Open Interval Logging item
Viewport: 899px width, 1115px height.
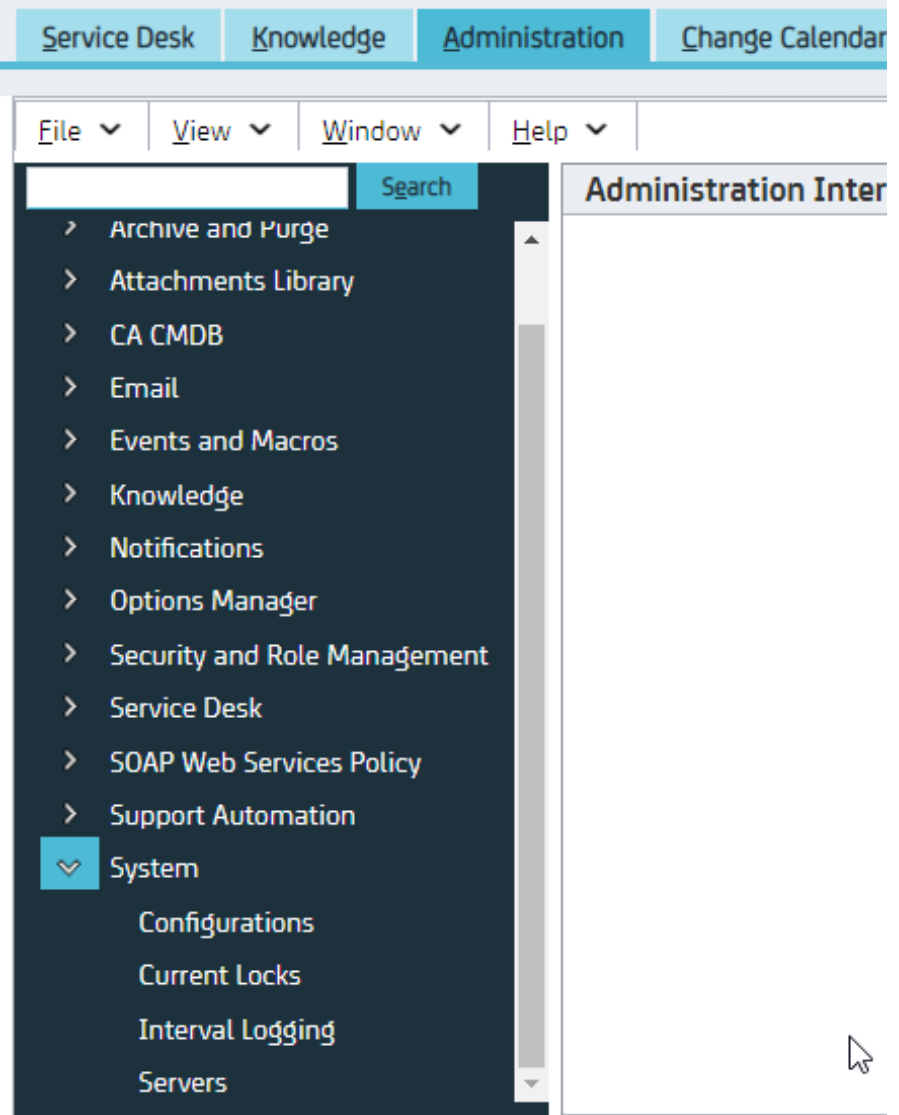click(236, 1029)
